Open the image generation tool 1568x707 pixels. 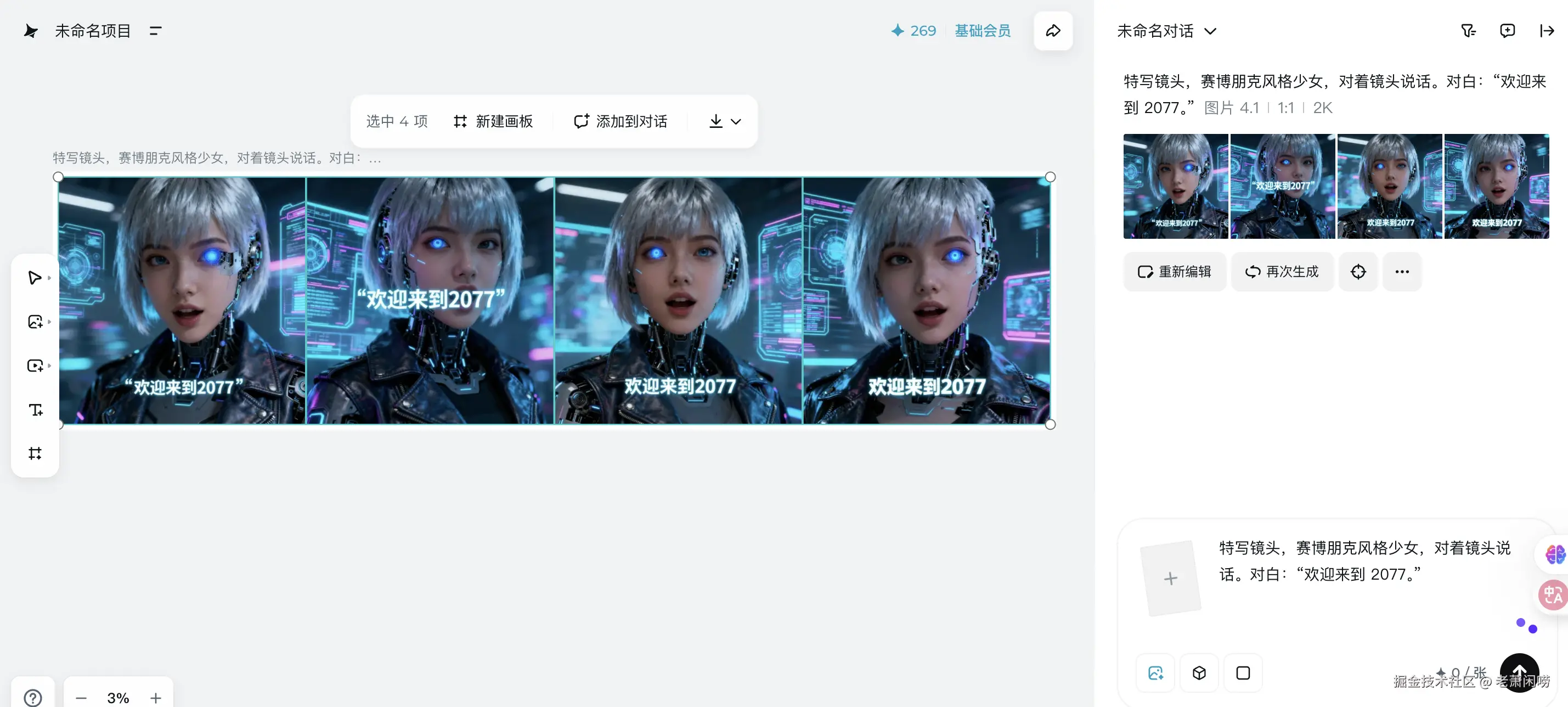click(35, 322)
